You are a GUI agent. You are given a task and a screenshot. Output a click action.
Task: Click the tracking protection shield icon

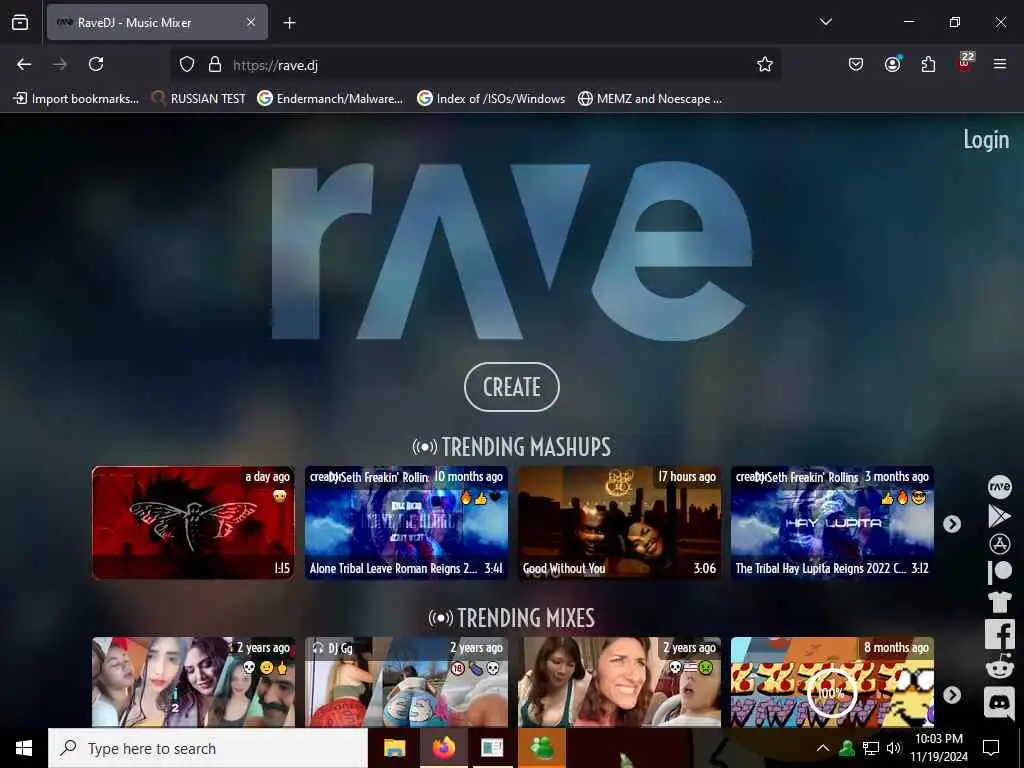point(187,64)
